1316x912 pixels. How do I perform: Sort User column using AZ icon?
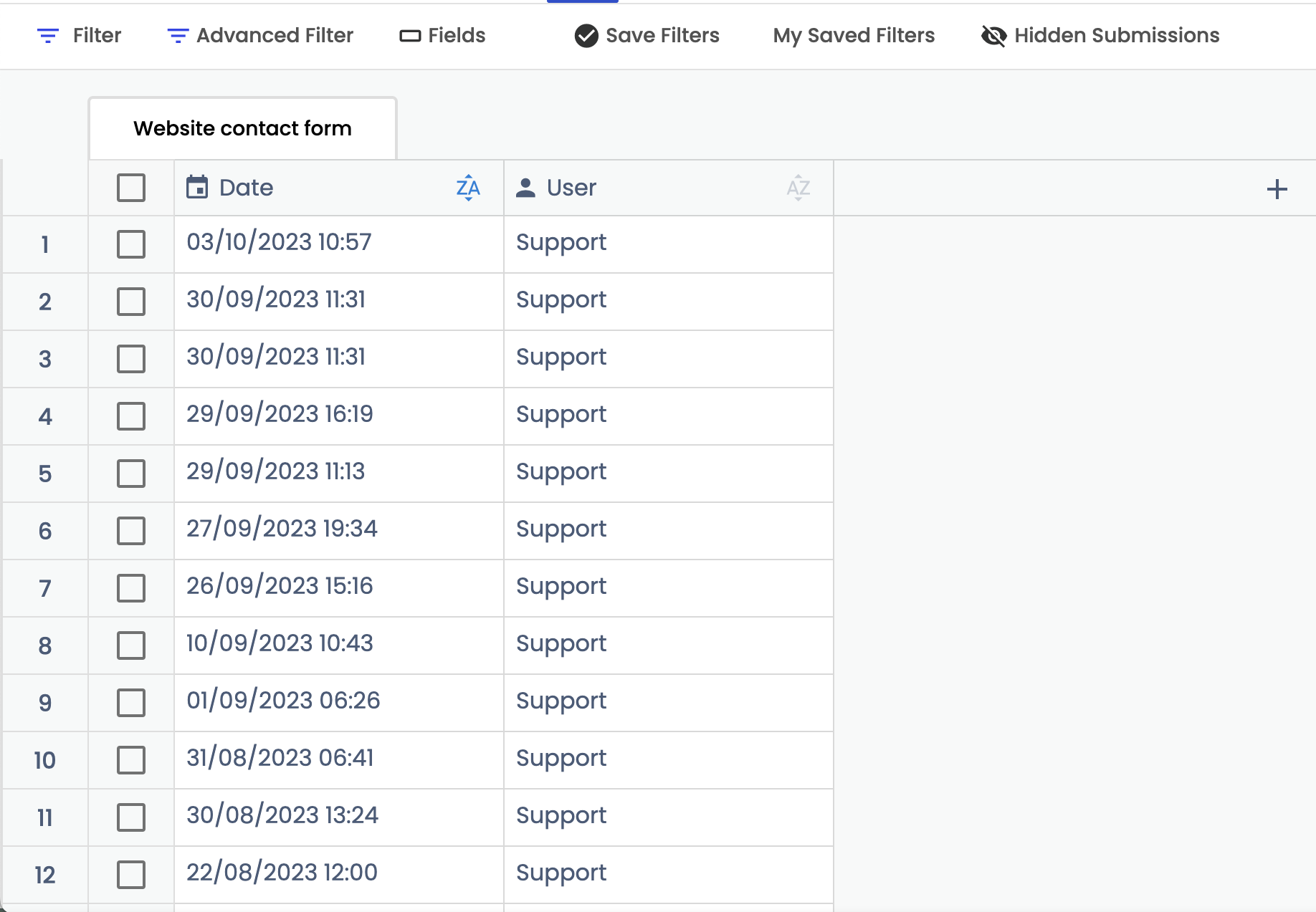tap(798, 188)
